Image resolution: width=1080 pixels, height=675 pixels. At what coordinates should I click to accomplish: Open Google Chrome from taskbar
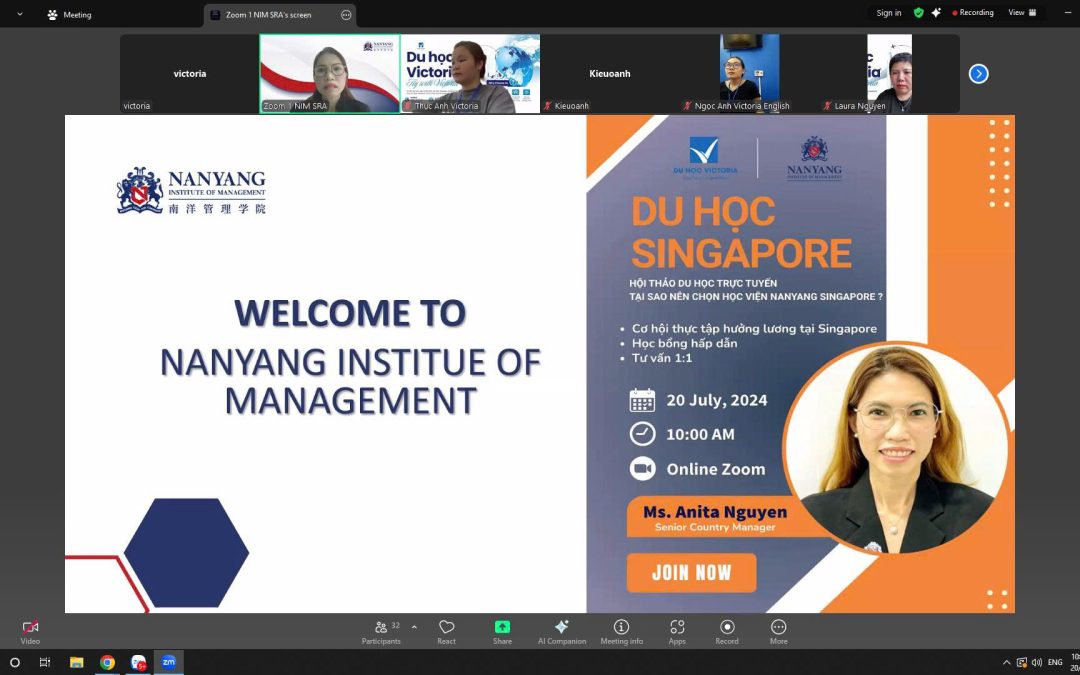[107, 663]
